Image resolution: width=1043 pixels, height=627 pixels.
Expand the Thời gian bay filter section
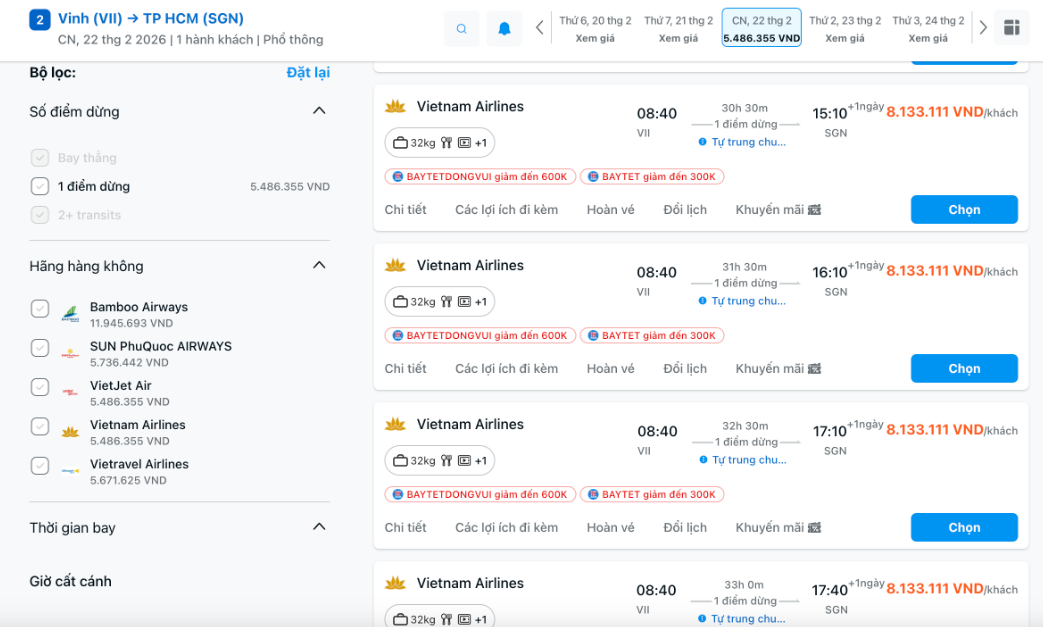click(319, 526)
